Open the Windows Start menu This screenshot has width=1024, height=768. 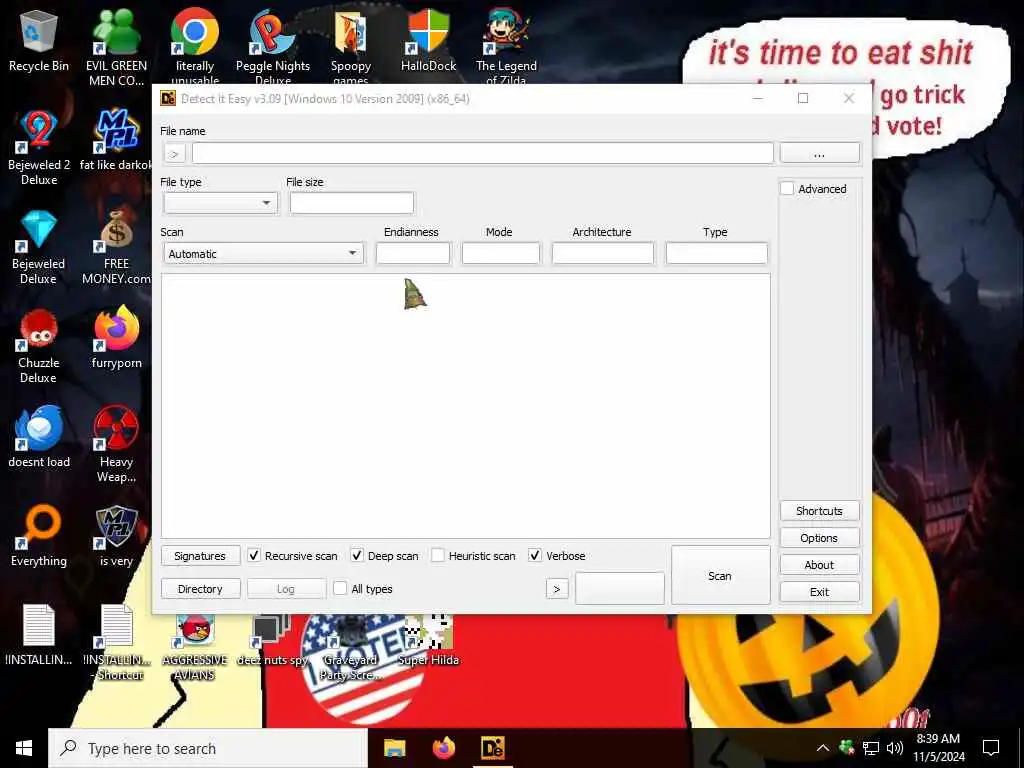tap(24, 748)
